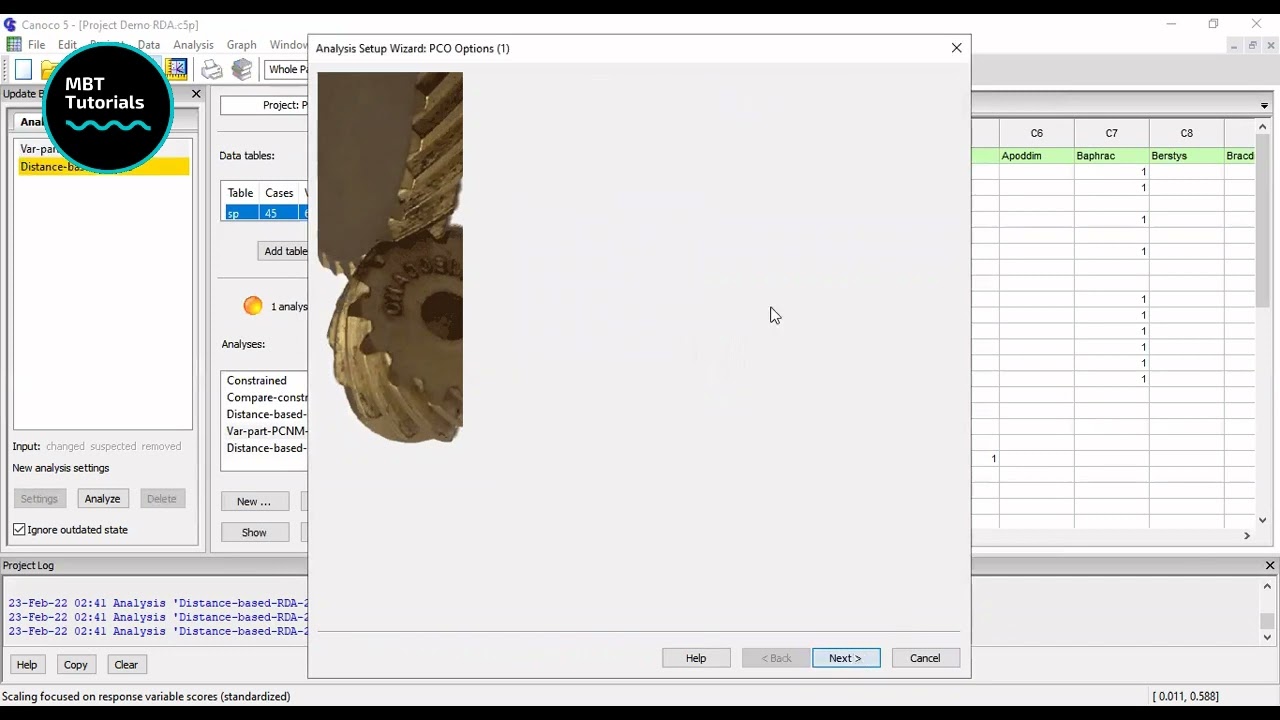
Task: Click Project Log scroll down arrow
Action: 1267,637
